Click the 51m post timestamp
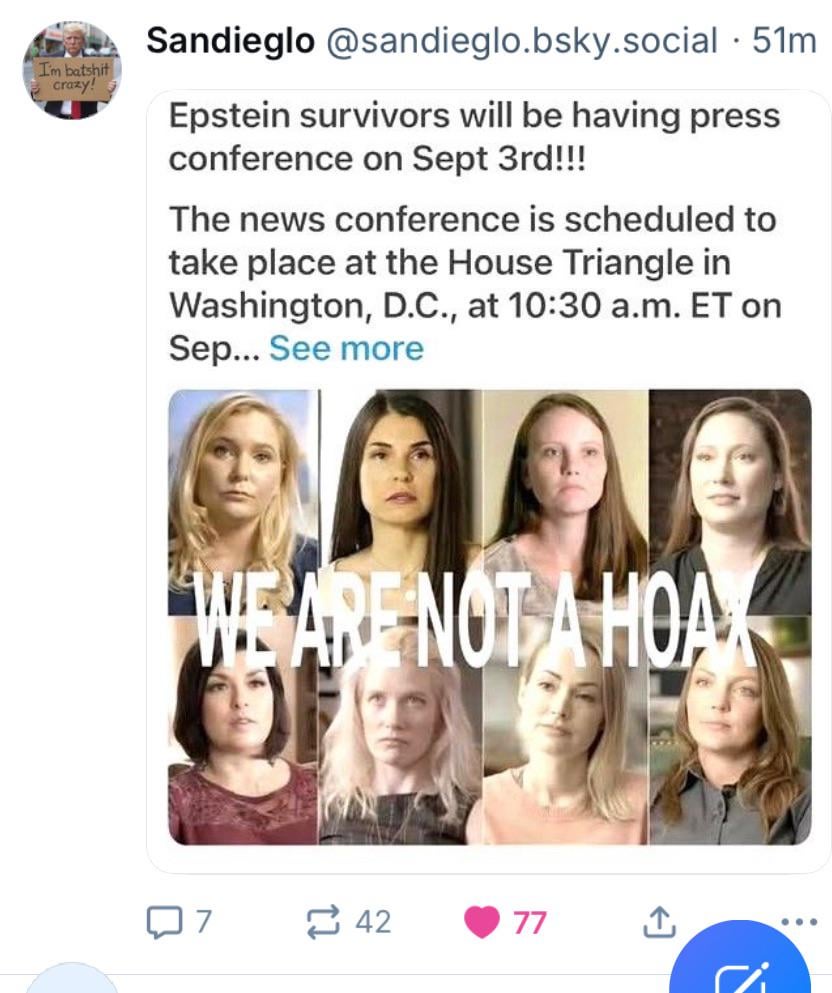This screenshot has width=832, height=993. 784,41
